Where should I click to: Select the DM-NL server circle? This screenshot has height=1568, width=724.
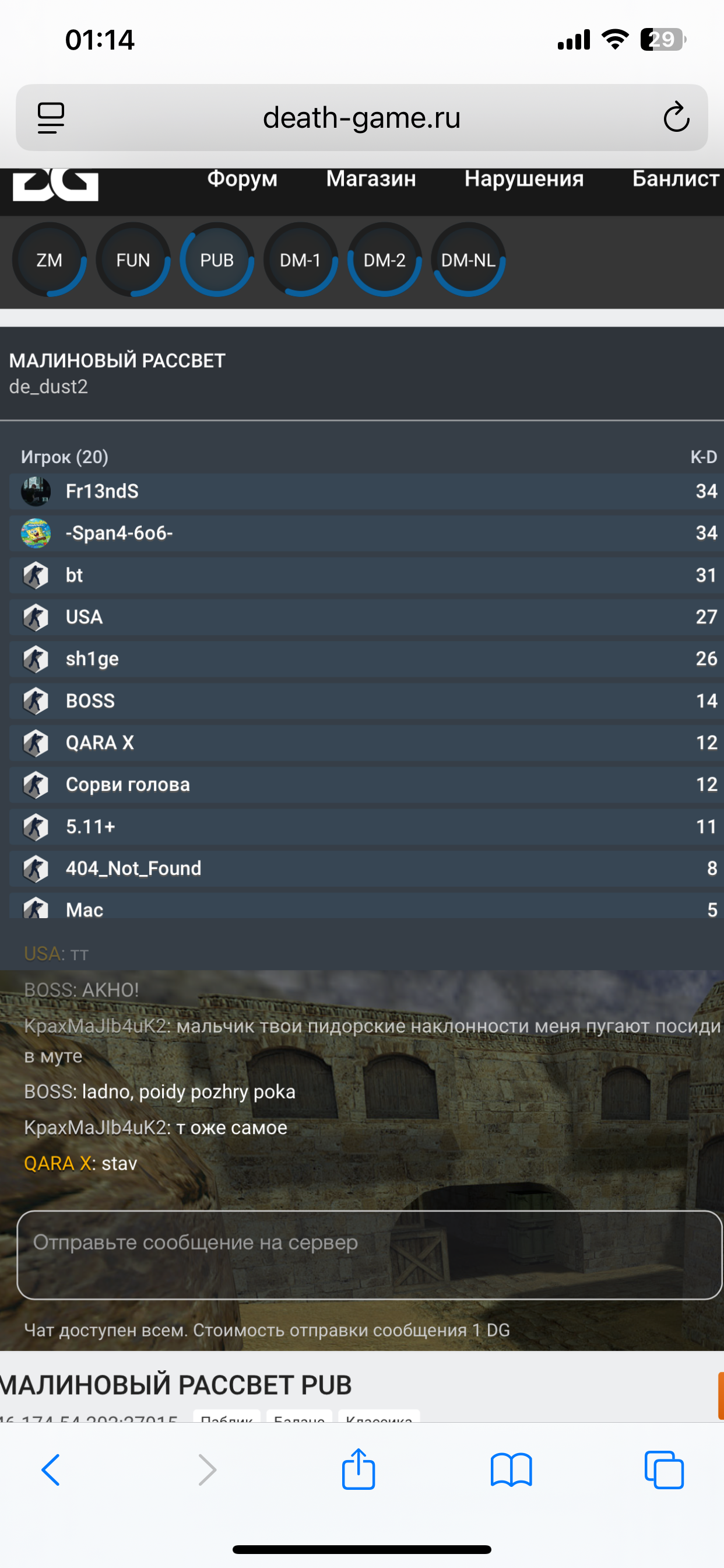[x=468, y=260]
